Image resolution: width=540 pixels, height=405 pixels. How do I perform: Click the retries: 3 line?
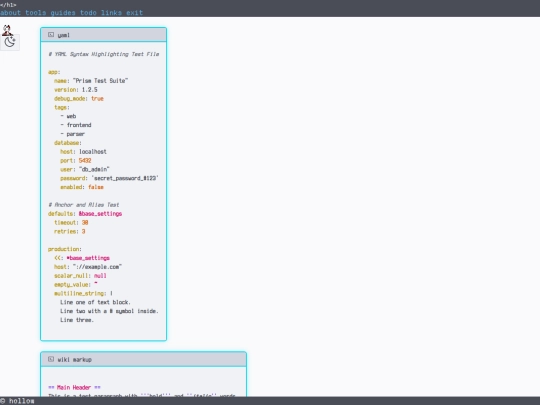[x=70, y=231]
